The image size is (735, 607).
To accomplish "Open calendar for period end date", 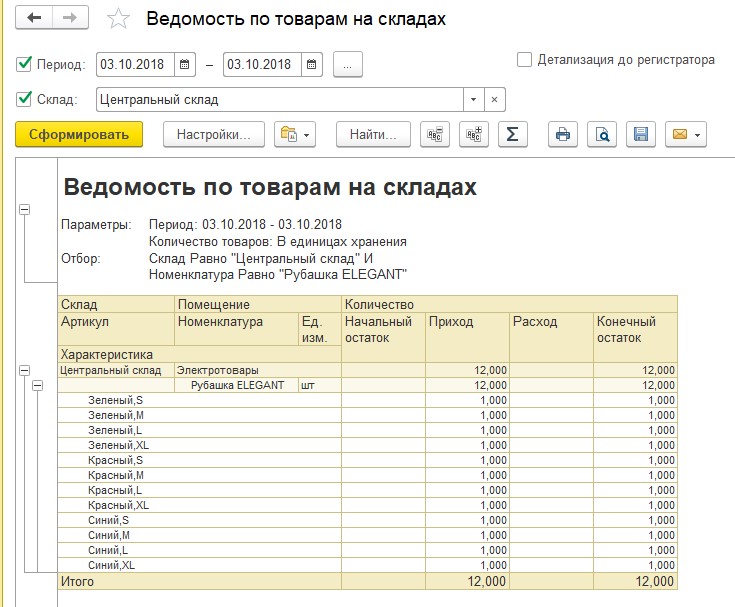I will 312,64.
